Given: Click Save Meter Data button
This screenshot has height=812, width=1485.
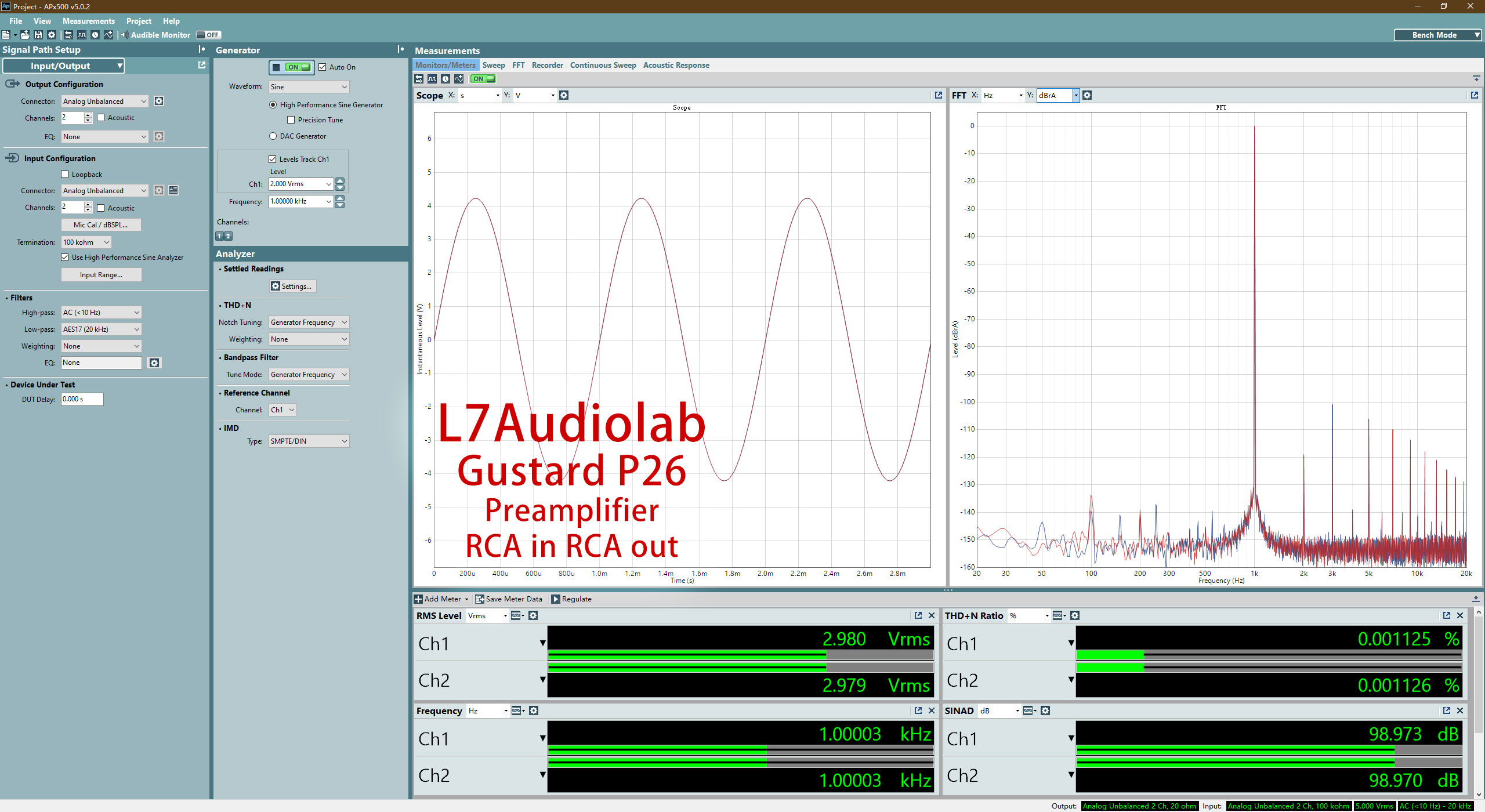Looking at the screenshot, I should [x=509, y=599].
